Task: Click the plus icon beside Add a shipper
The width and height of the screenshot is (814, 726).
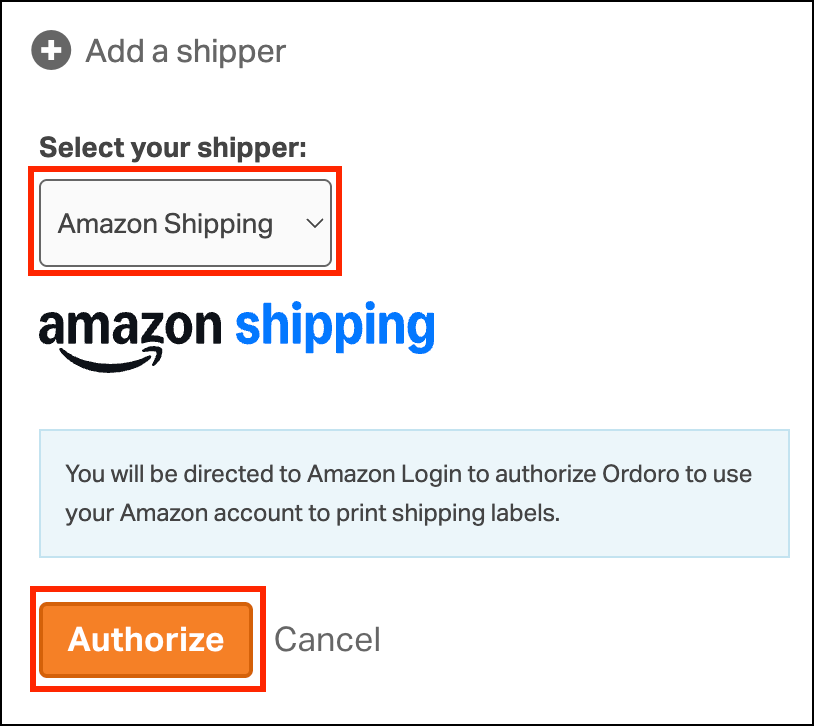Action: pyautogui.click(x=51, y=50)
